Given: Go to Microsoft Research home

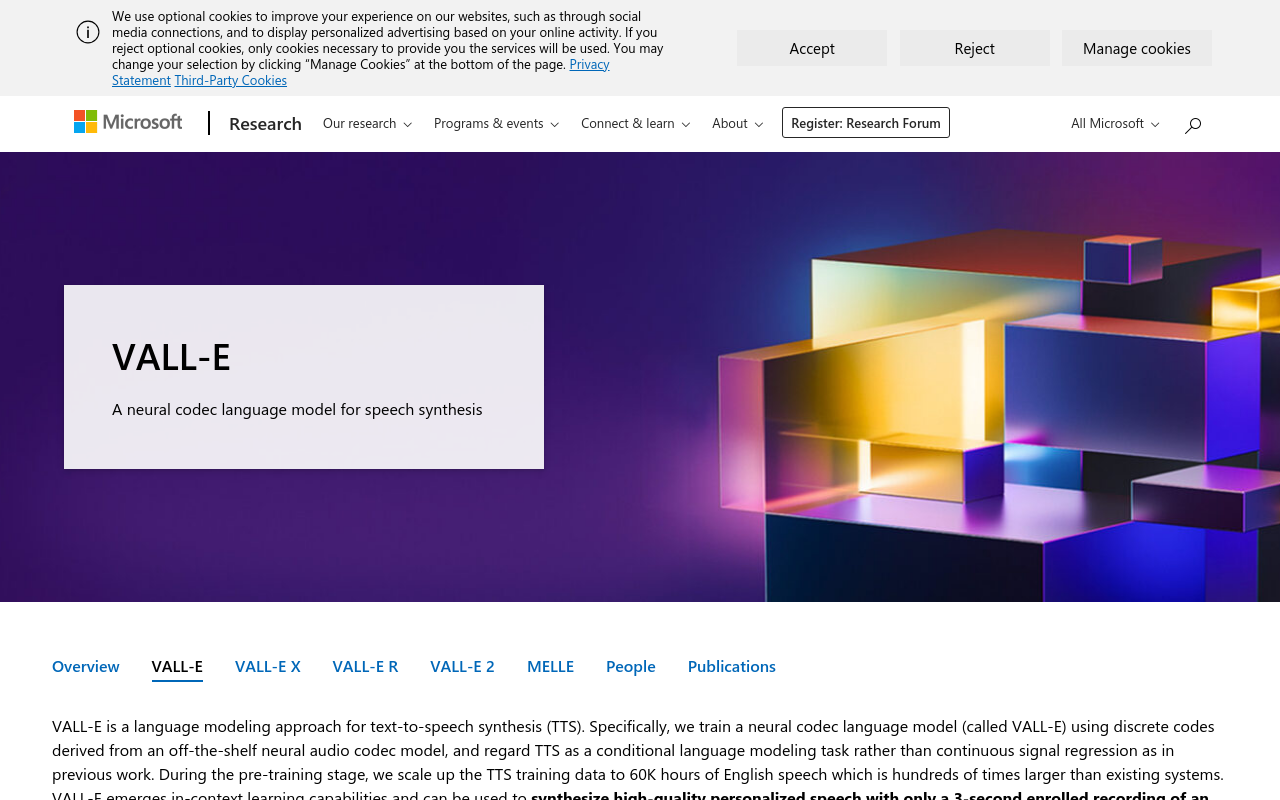Looking at the screenshot, I should (x=265, y=123).
